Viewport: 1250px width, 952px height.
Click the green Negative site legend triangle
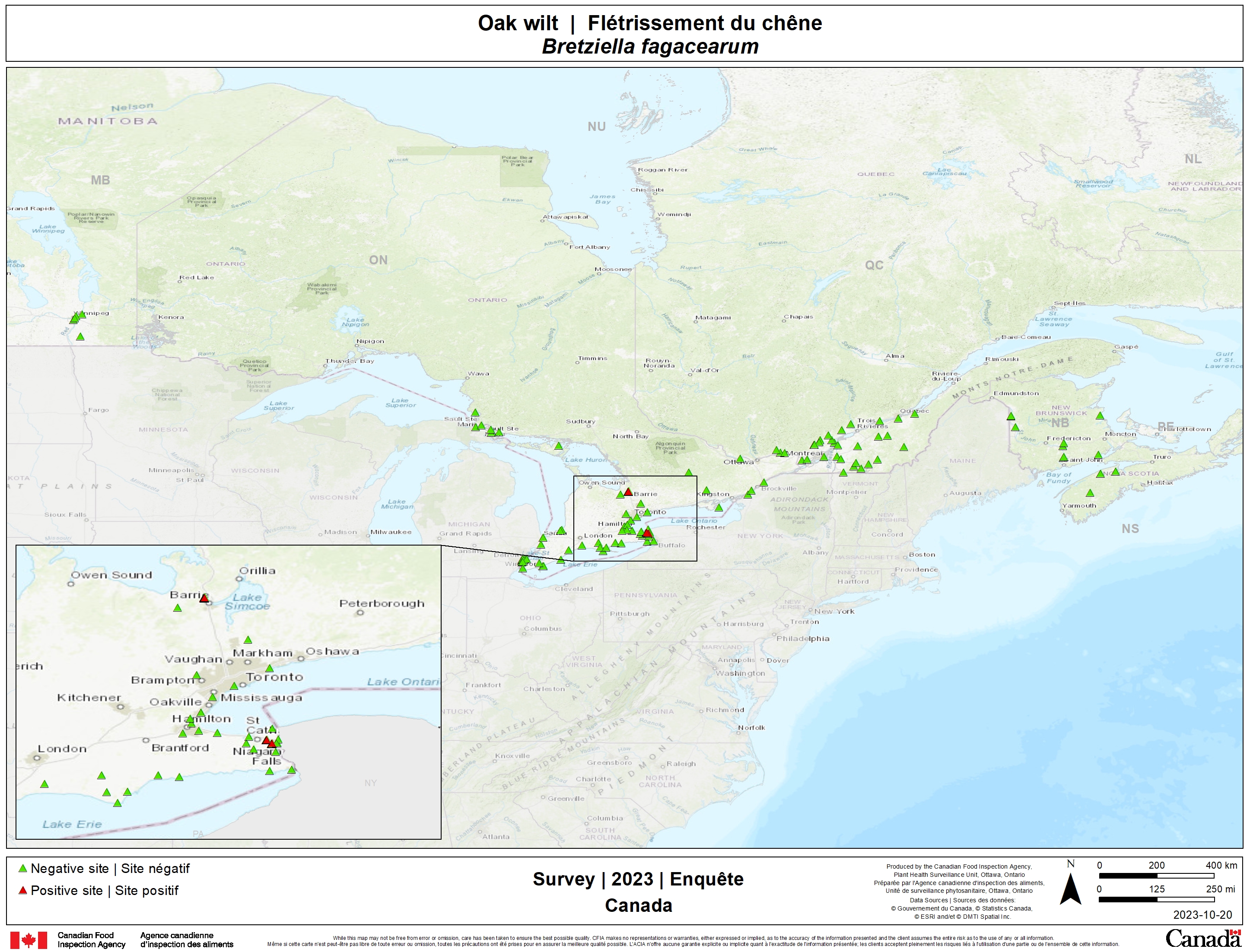pyautogui.click(x=22, y=869)
